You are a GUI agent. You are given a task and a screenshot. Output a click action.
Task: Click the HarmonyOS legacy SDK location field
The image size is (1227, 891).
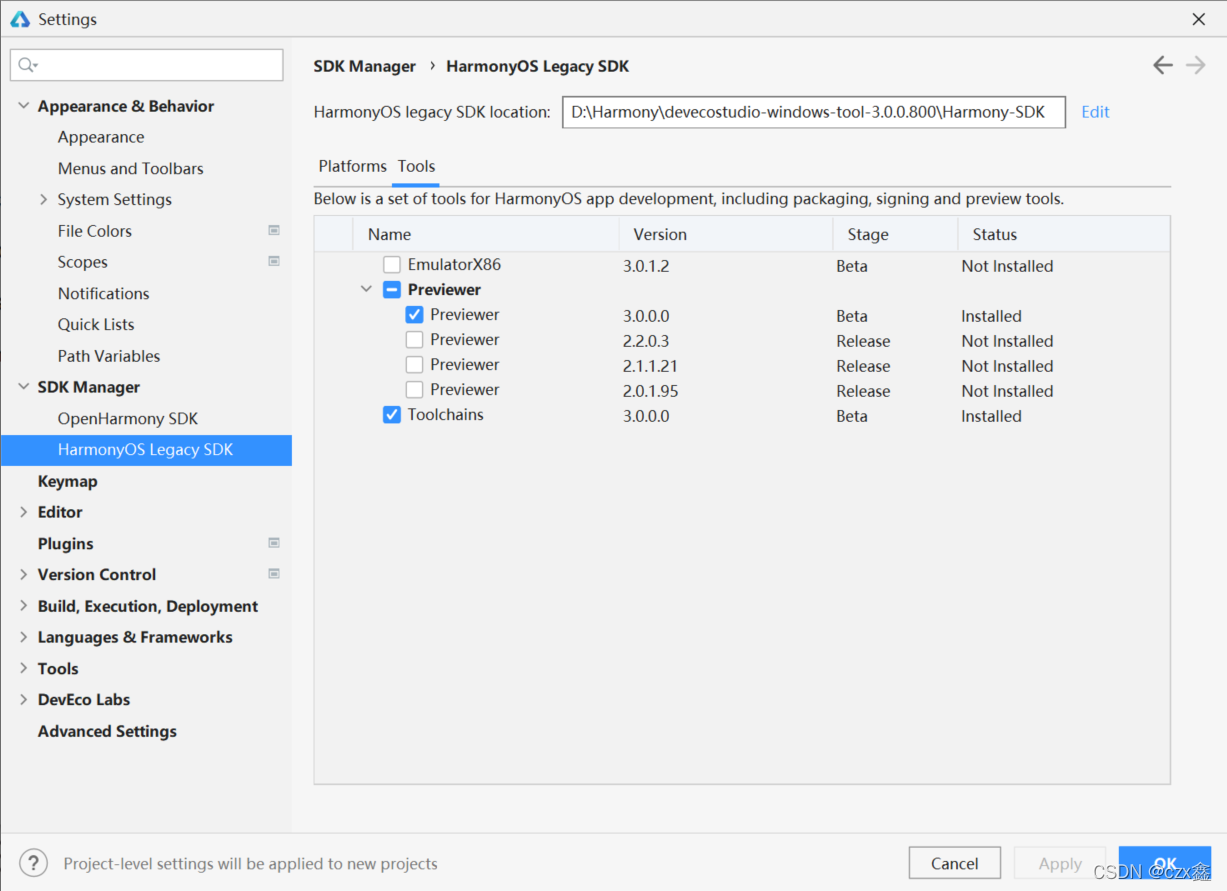click(x=814, y=112)
